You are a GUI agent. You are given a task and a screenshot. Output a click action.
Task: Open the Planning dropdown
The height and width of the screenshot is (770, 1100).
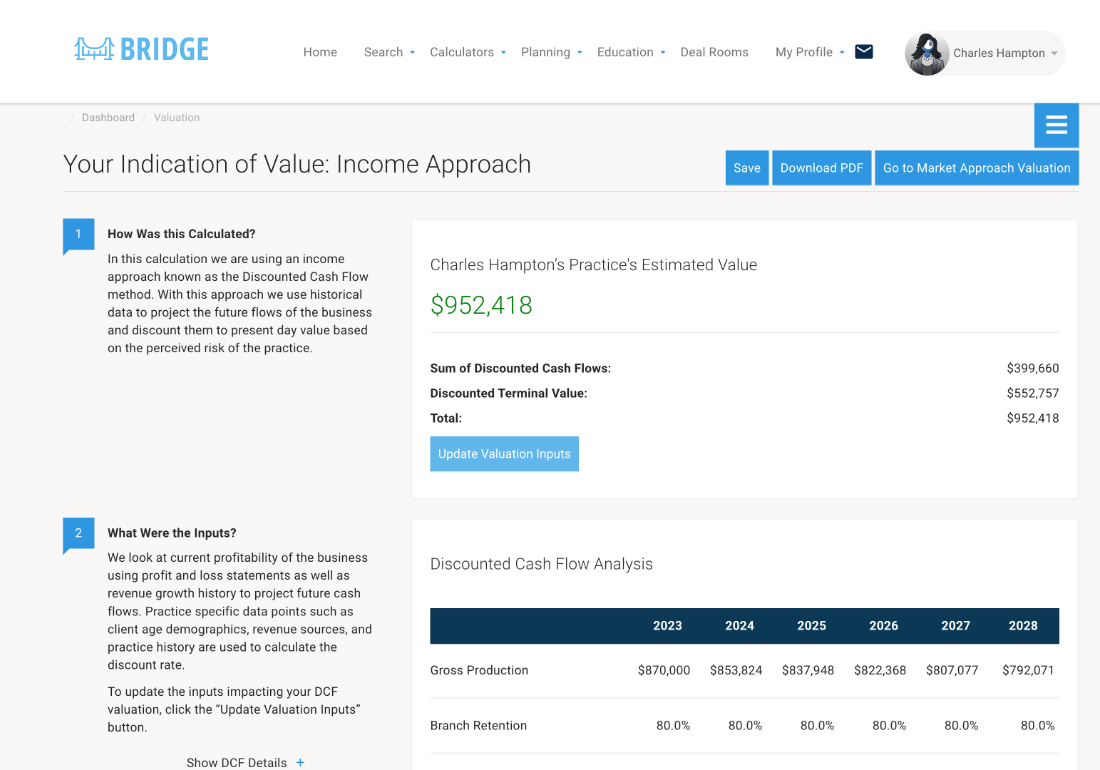(x=551, y=52)
